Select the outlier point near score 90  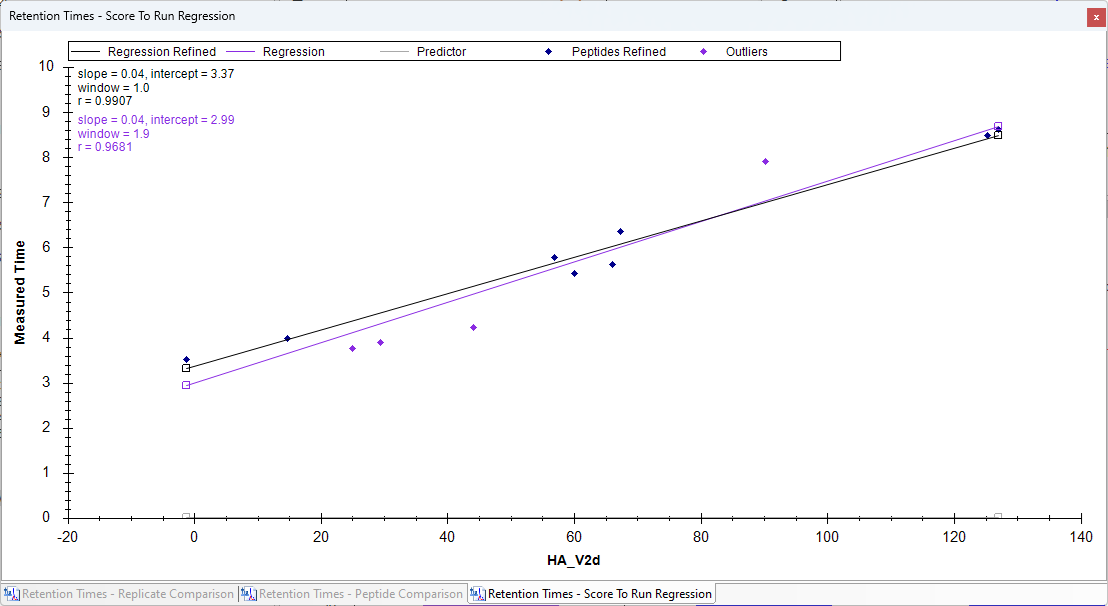pyautogui.click(x=765, y=161)
